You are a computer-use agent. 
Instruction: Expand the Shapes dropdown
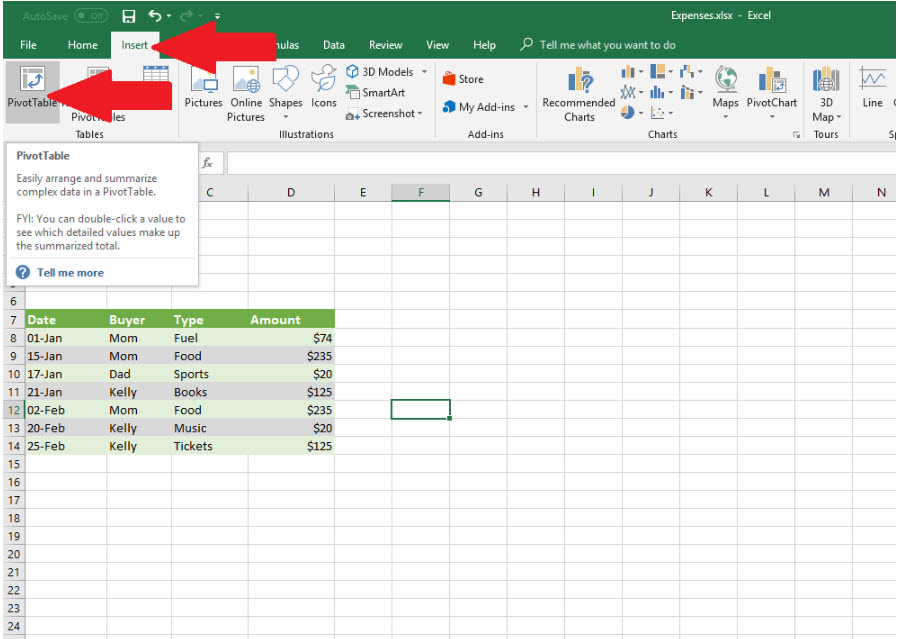285,116
